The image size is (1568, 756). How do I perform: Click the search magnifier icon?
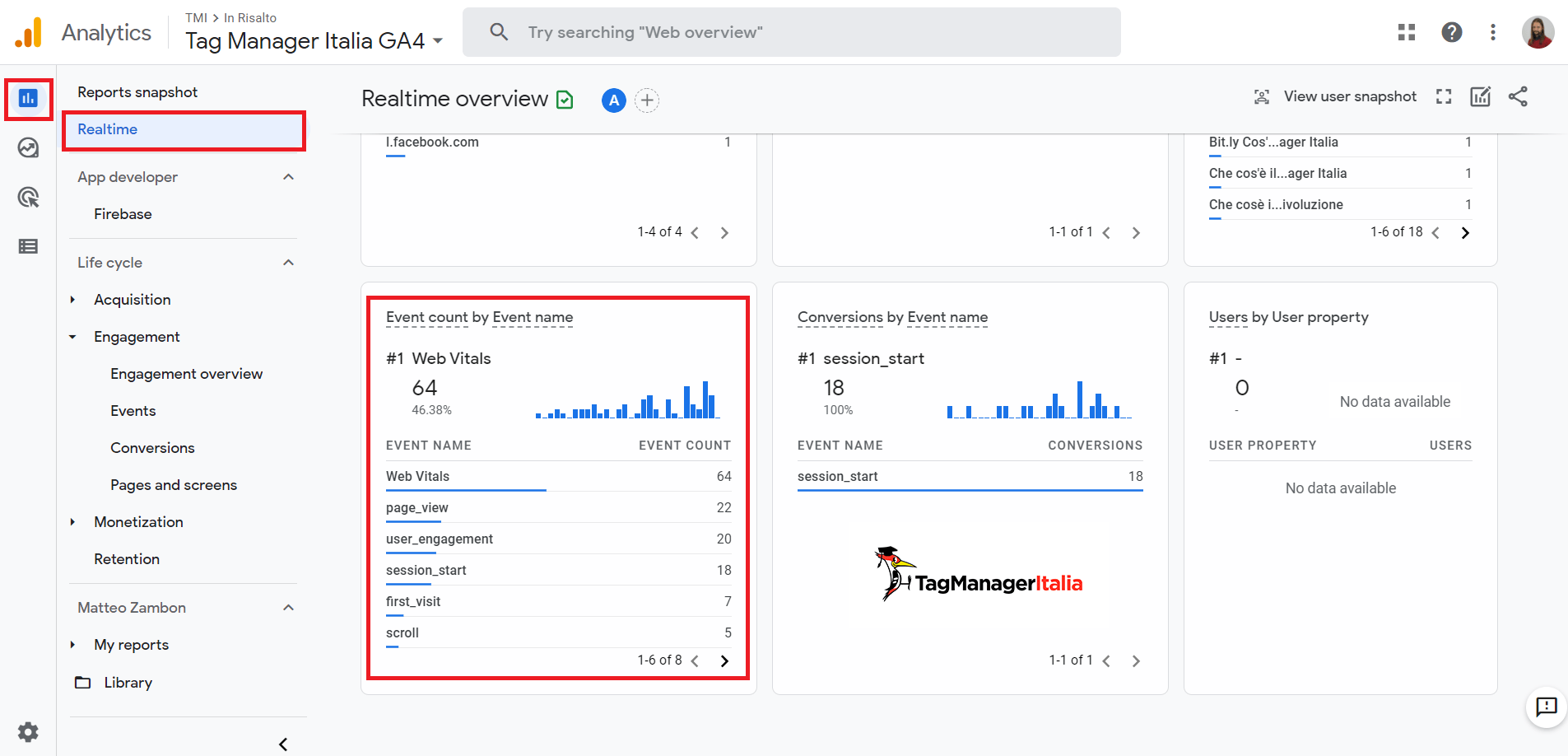[x=499, y=32]
